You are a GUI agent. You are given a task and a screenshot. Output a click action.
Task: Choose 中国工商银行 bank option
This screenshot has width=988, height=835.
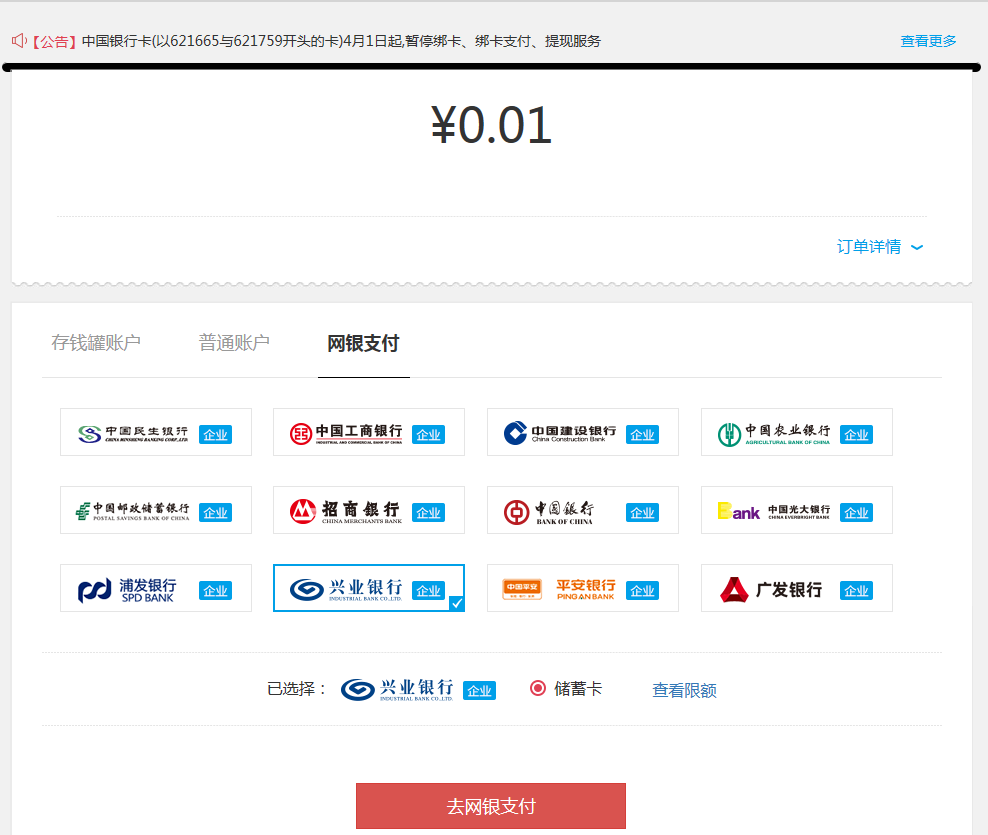coord(369,432)
